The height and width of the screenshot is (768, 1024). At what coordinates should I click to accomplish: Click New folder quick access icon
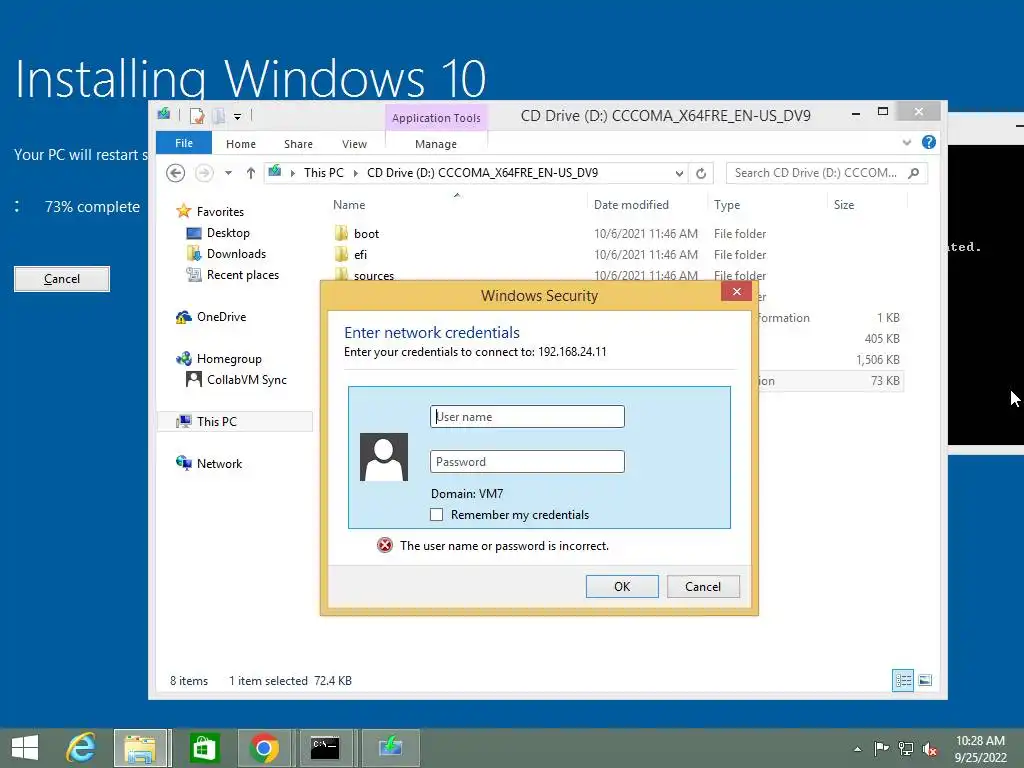tap(218, 116)
